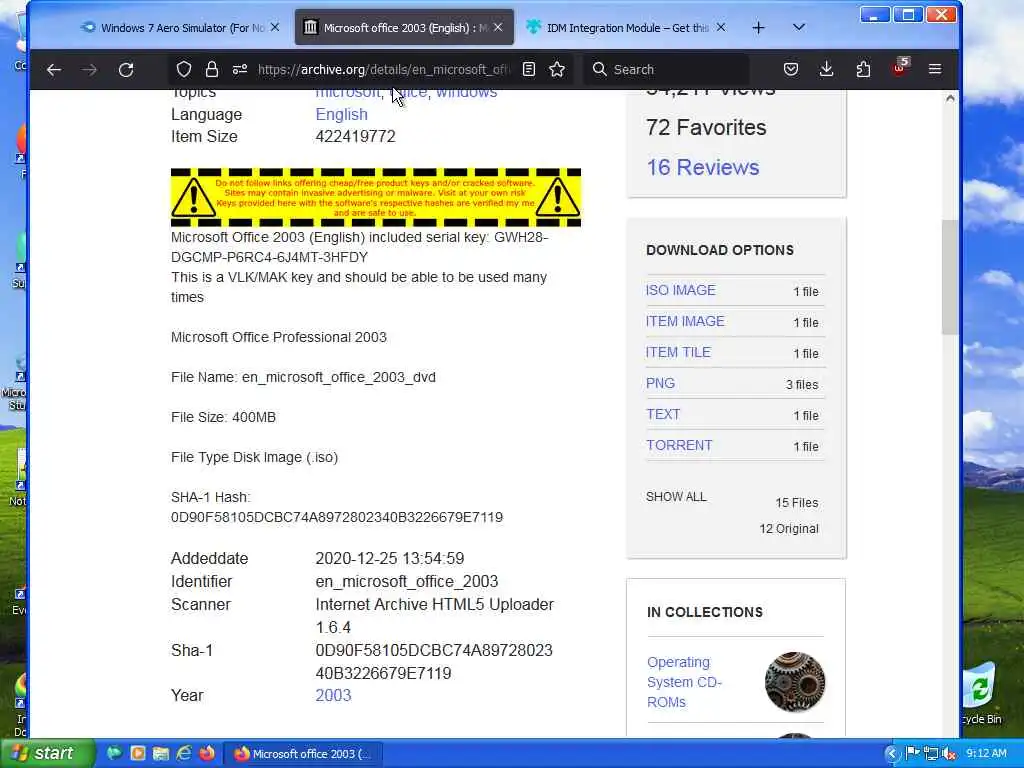Click the security flag tray icon
Screen dimensions: 1024x768
pyautogui.click(x=913, y=754)
